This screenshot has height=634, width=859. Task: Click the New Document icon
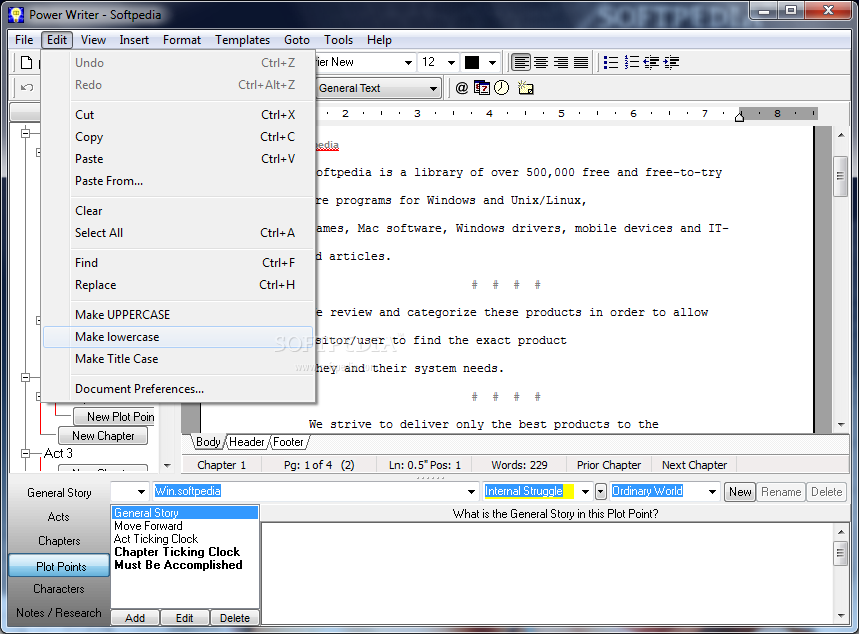click(26, 62)
